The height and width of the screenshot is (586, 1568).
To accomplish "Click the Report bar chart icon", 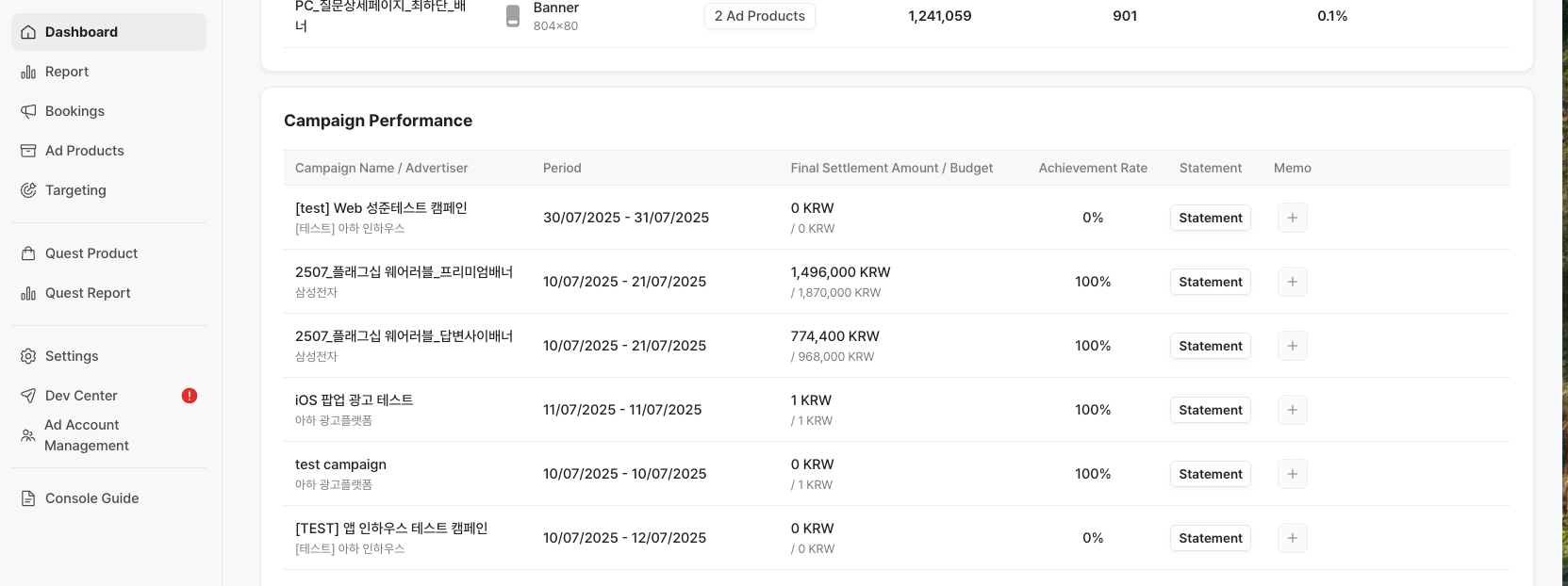I will 28,72.
